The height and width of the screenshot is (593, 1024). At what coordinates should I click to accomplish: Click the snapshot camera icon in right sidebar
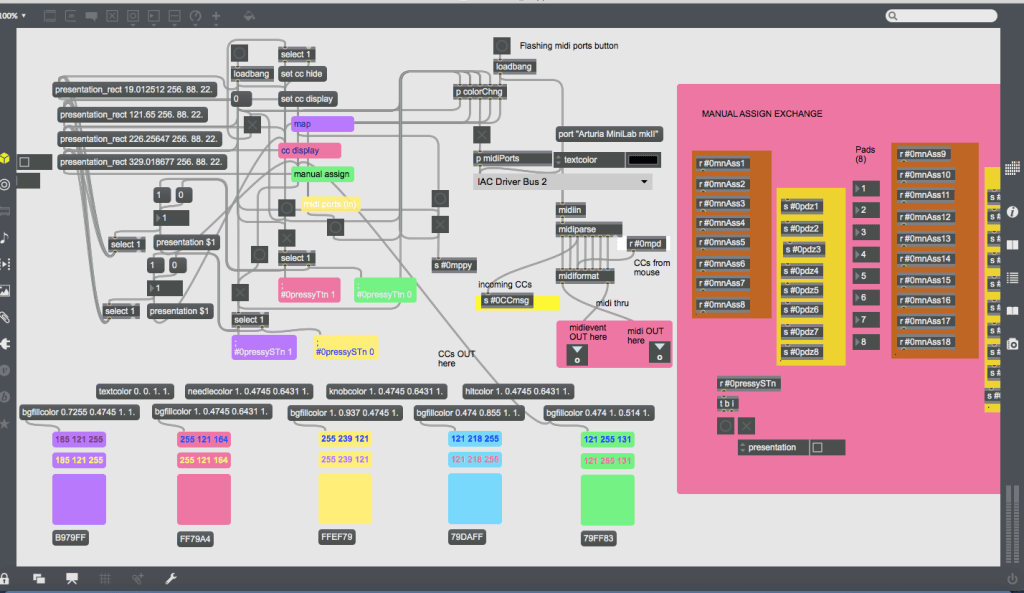(1012, 343)
